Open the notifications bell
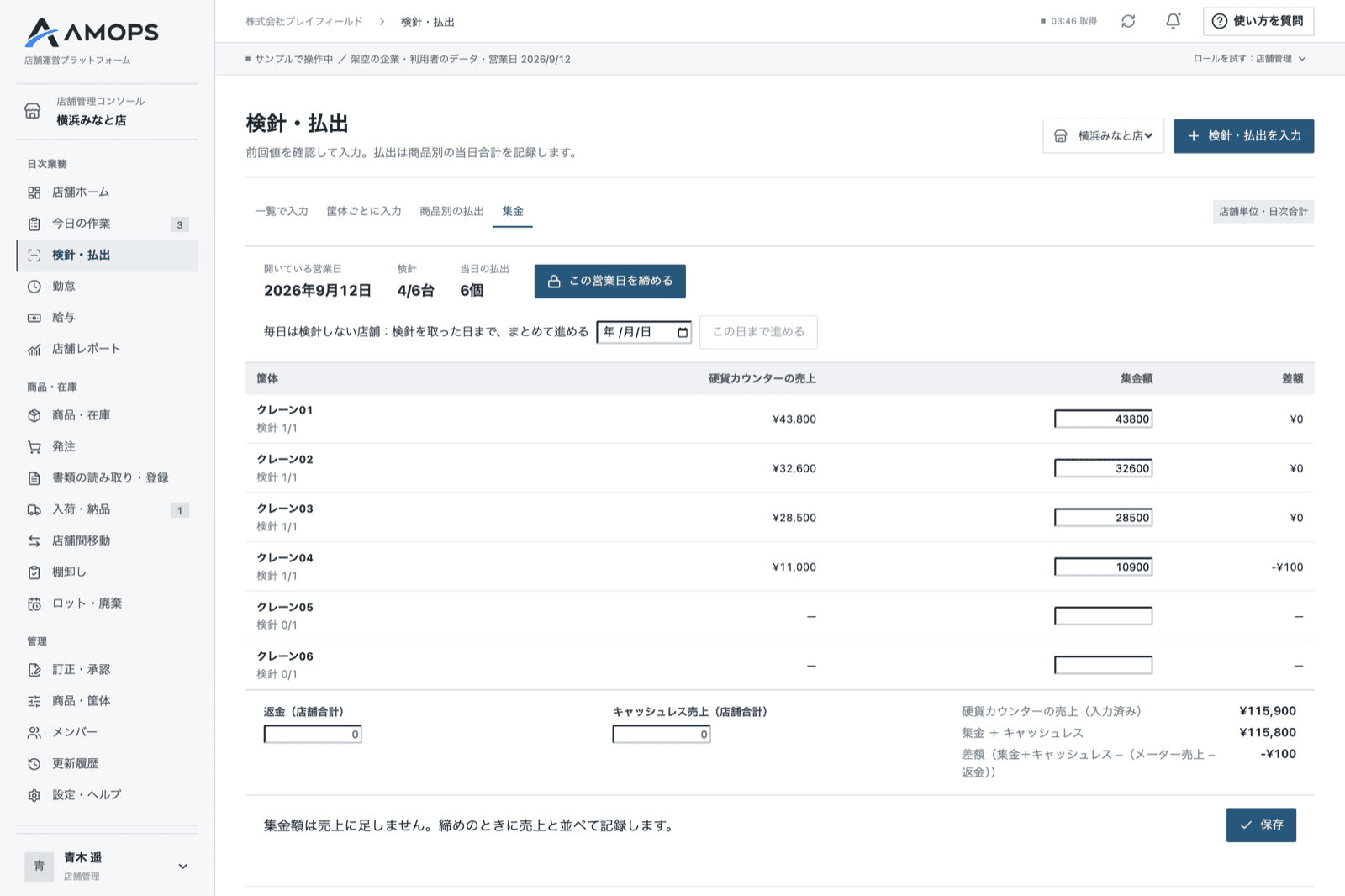 pyautogui.click(x=1173, y=21)
